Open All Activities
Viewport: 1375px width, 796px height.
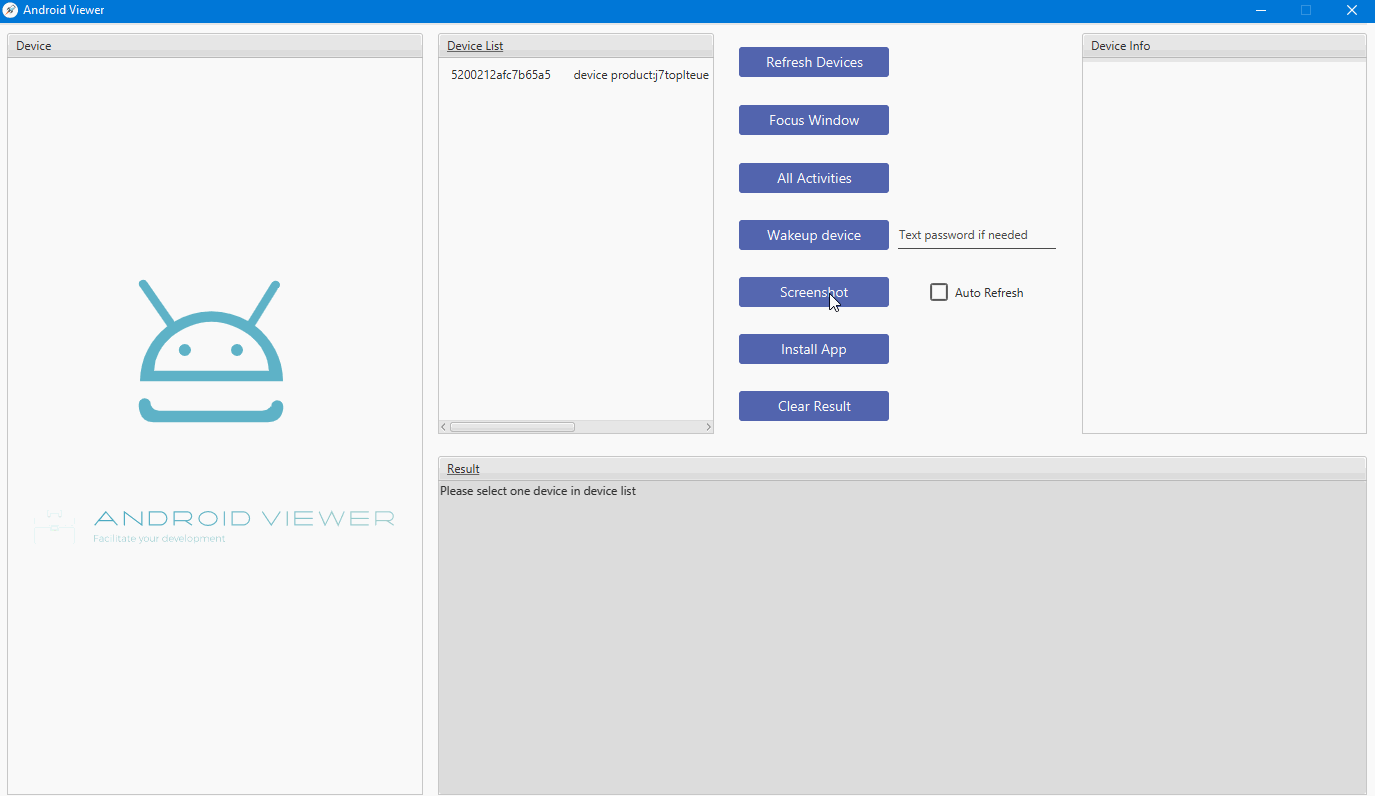pos(813,178)
